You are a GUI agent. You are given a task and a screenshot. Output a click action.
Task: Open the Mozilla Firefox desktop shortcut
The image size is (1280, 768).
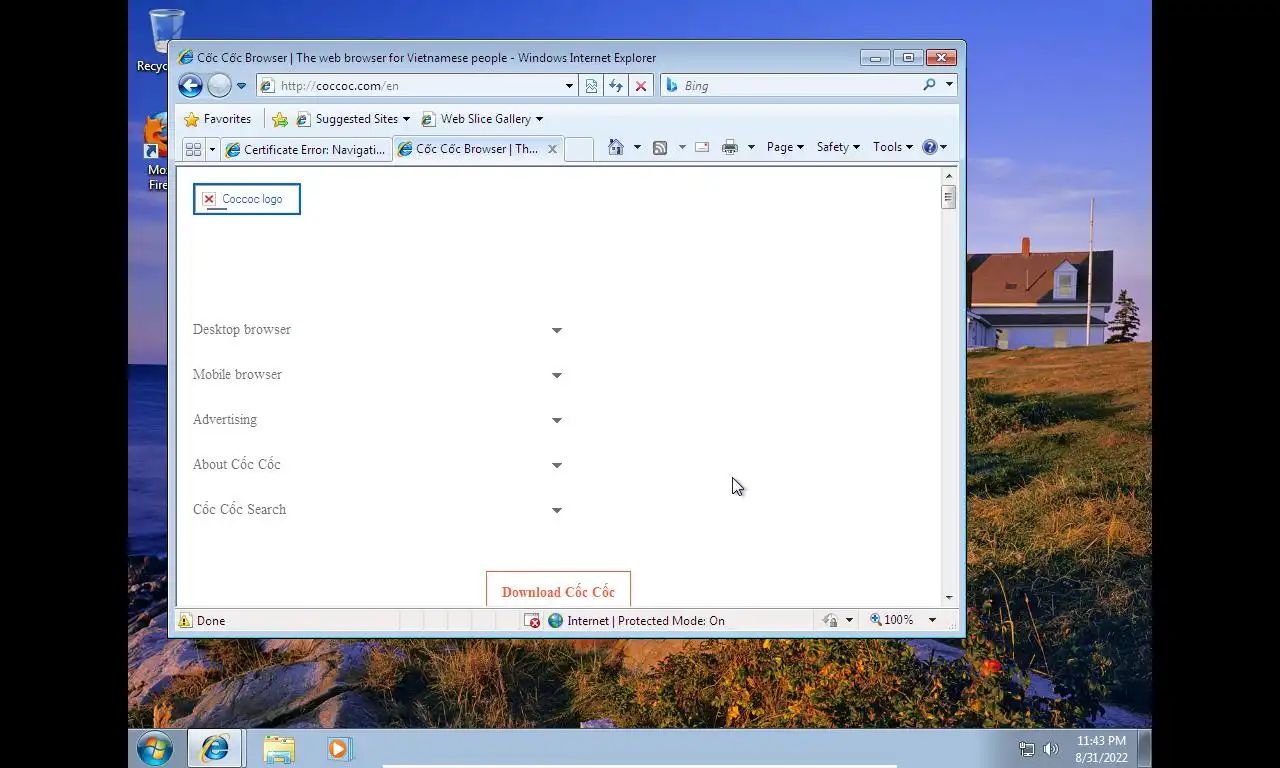point(158,152)
